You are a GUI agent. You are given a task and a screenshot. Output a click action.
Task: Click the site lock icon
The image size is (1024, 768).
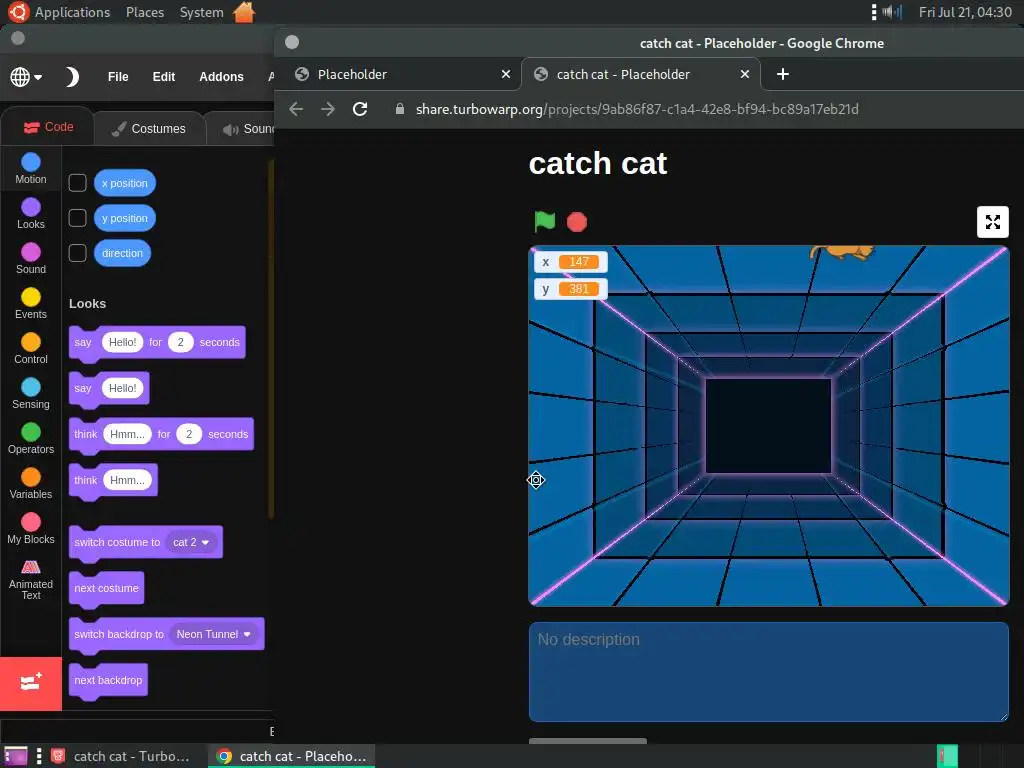pyautogui.click(x=400, y=109)
